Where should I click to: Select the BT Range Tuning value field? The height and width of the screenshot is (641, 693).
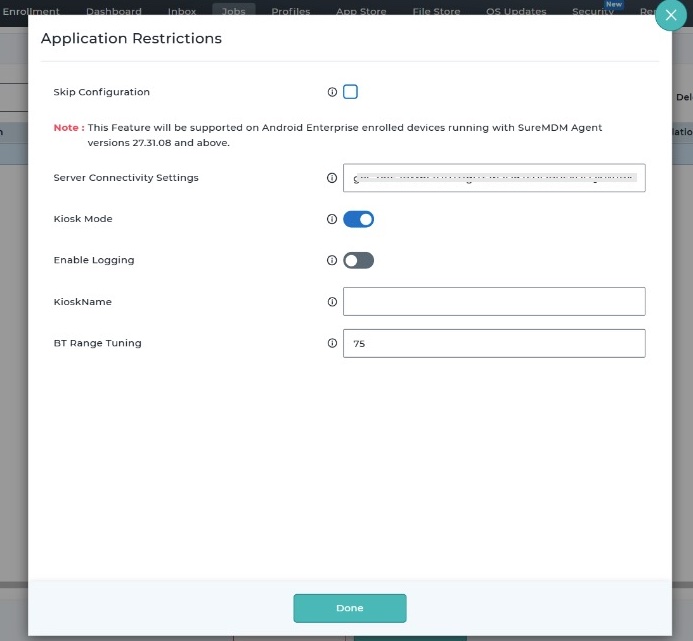(494, 343)
